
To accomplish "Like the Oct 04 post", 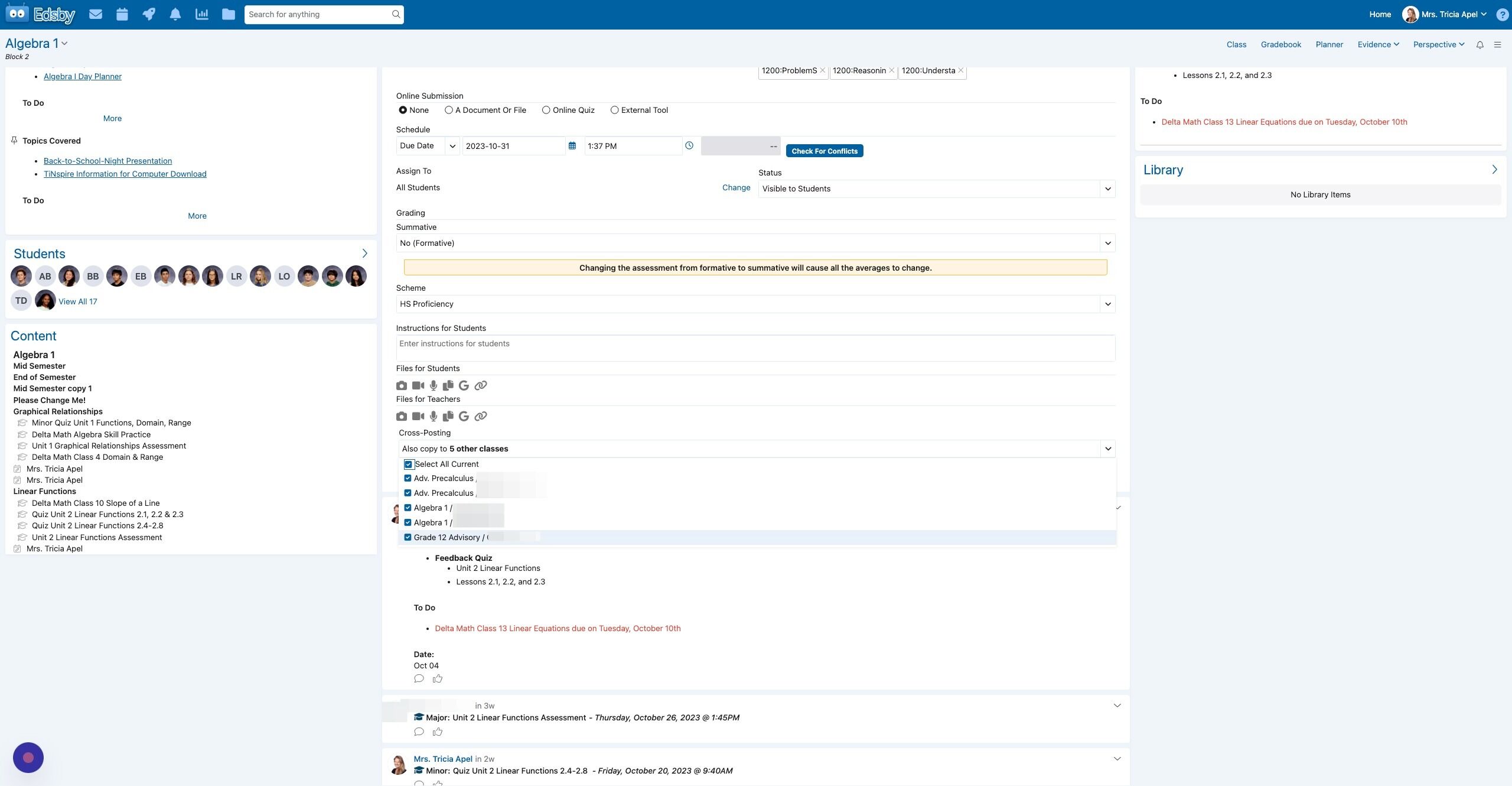I will point(438,678).
